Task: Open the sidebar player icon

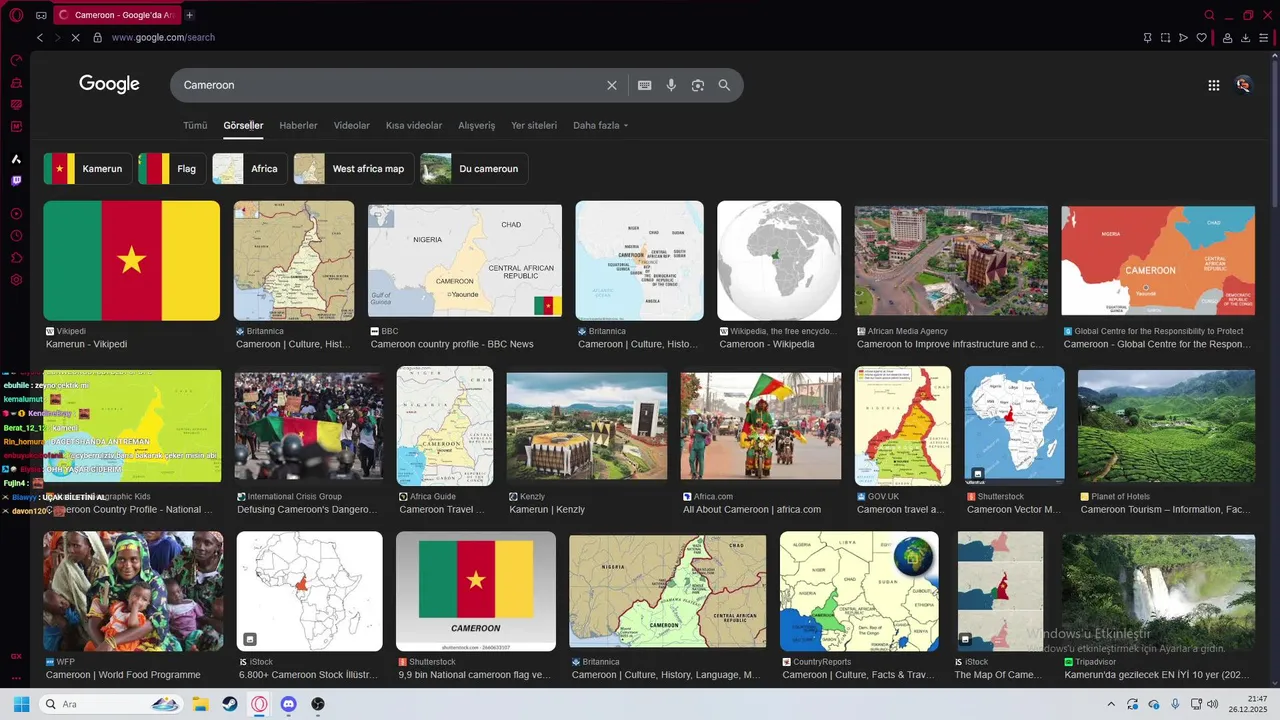Action: coord(16,213)
